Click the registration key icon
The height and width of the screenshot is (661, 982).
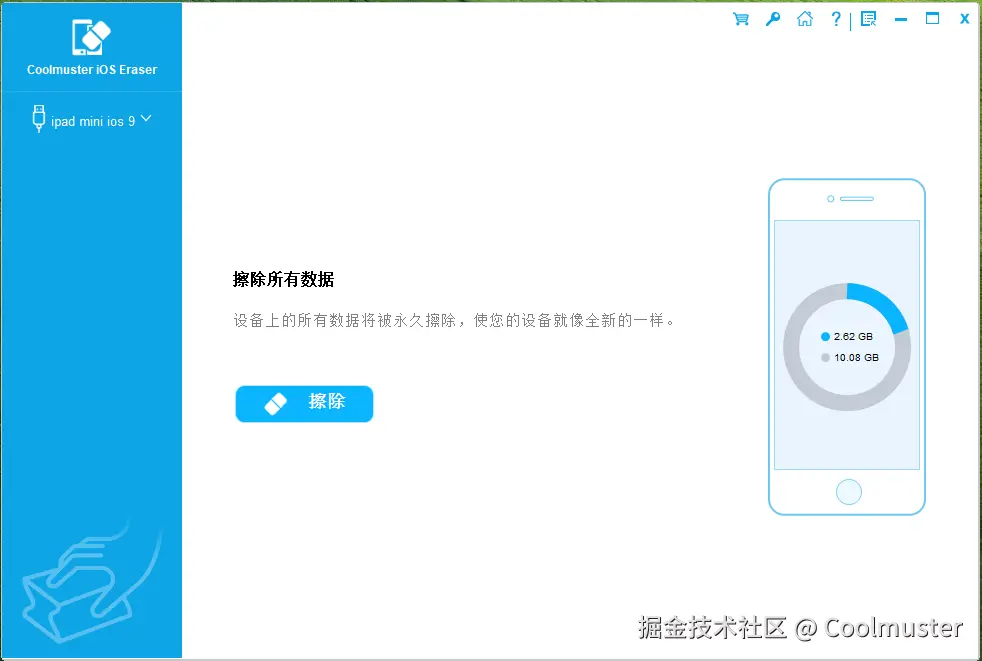click(772, 18)
